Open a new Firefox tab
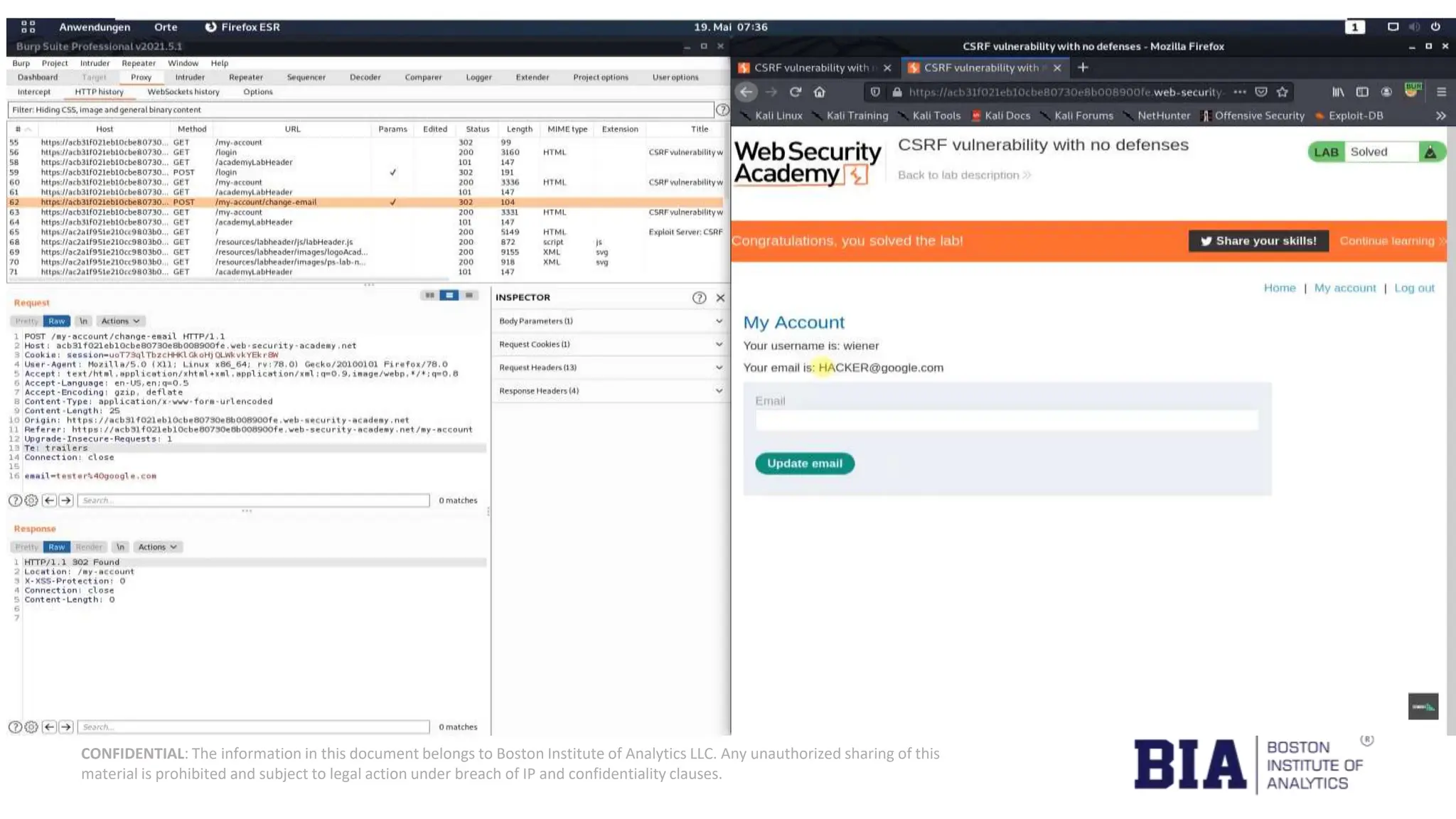 pos(1083,68)
